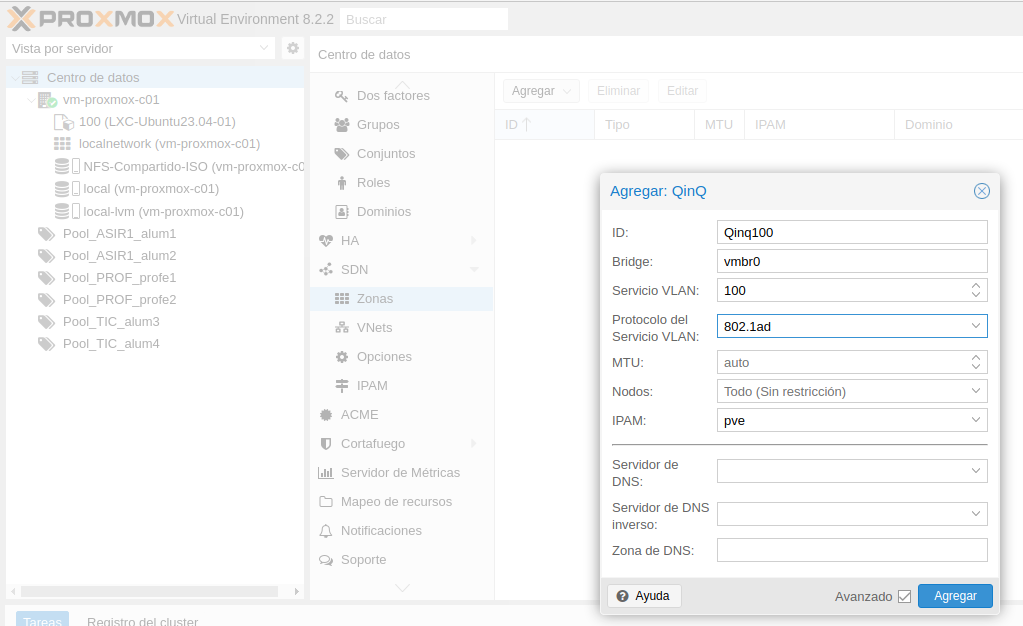Click Dominios address book icon

tap(342, 211)
